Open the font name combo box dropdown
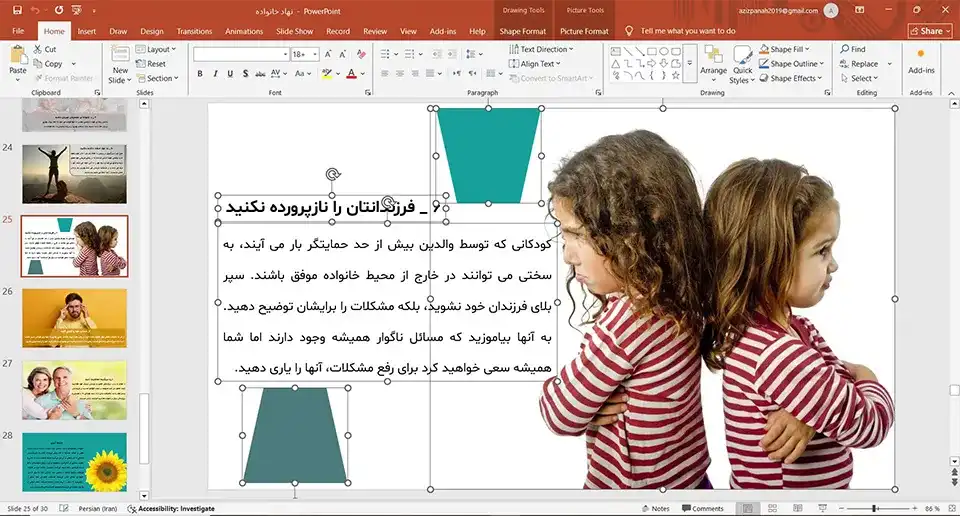The height and width of the screenshot is (516, 960). (285, 54)
